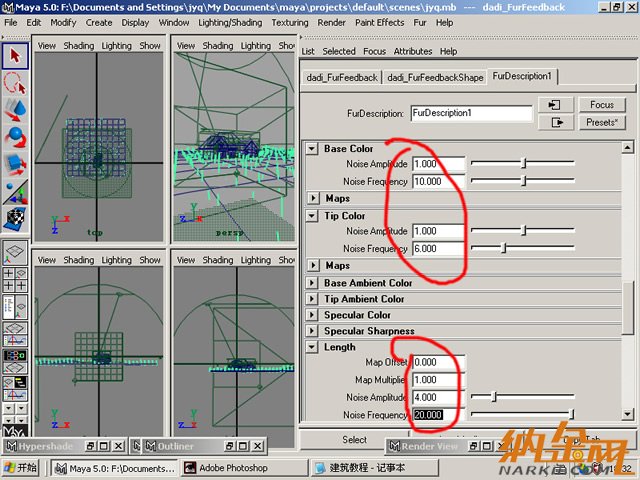The width and height of the screenshot is (640, 480).
Task: Switch to single perspective view layout
Action: point(16,253)
